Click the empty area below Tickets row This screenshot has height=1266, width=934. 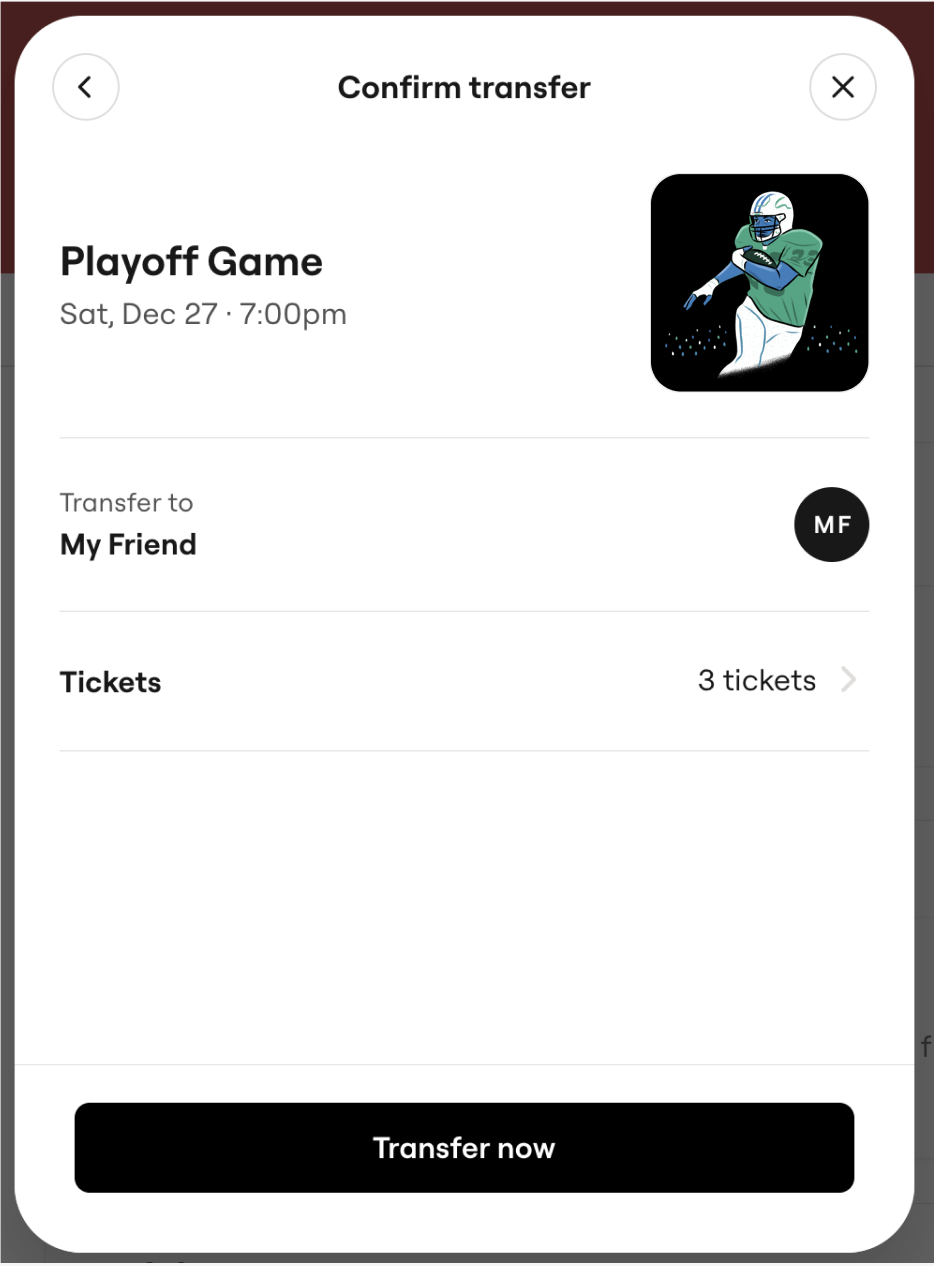[464, 900]
